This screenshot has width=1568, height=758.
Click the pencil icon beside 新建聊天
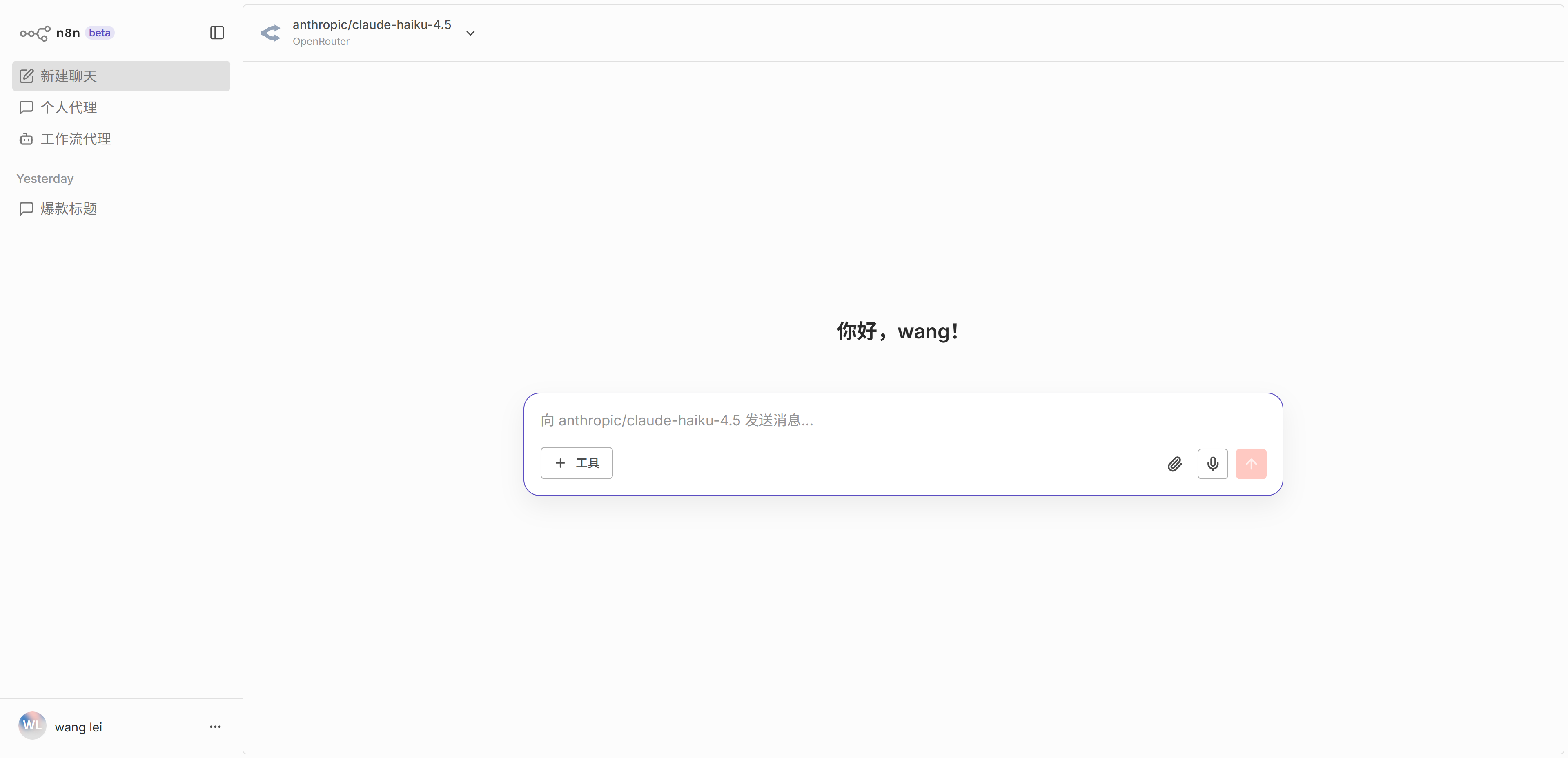click(x=26, y=76)
